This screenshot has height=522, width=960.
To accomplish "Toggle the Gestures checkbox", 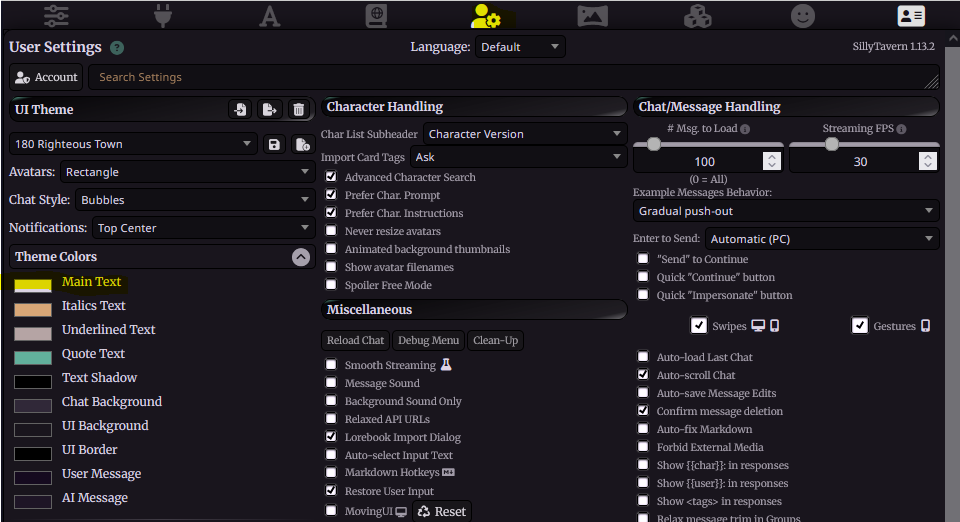I will (x=860, y=326).
